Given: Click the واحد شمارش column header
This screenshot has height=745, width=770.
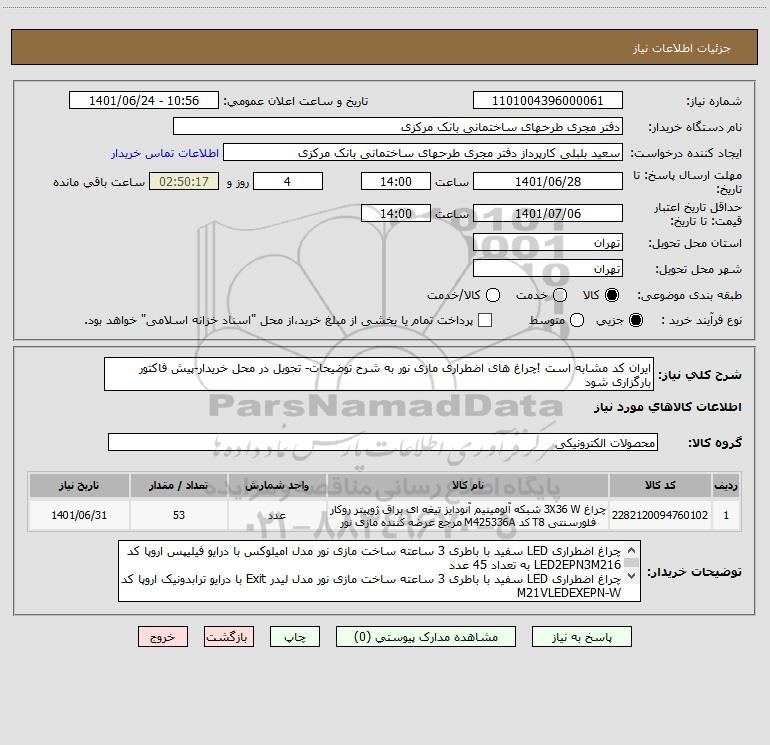Looking at the screenshot, I should (x=277, y=485).
